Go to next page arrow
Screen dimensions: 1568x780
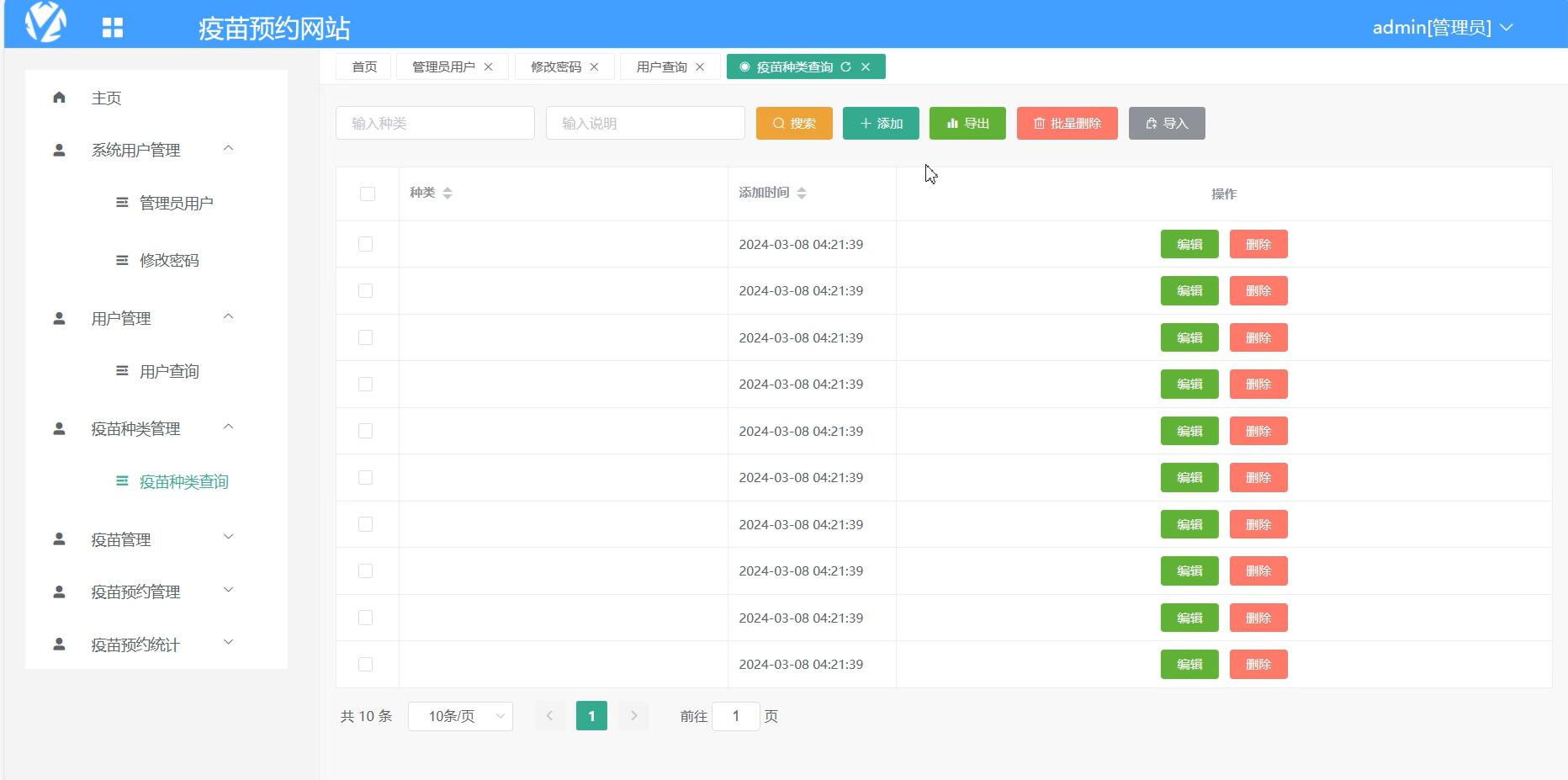[634, 716]
